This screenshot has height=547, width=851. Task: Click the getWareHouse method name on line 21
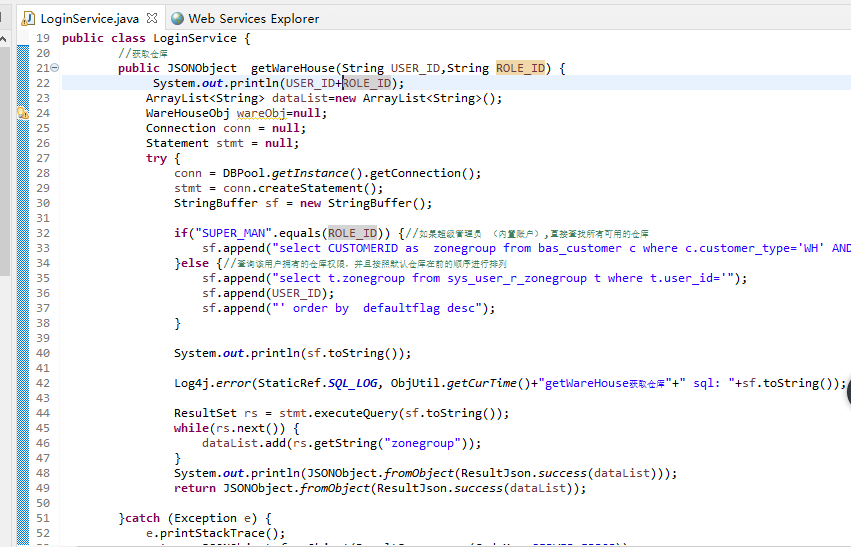(293, 68)
